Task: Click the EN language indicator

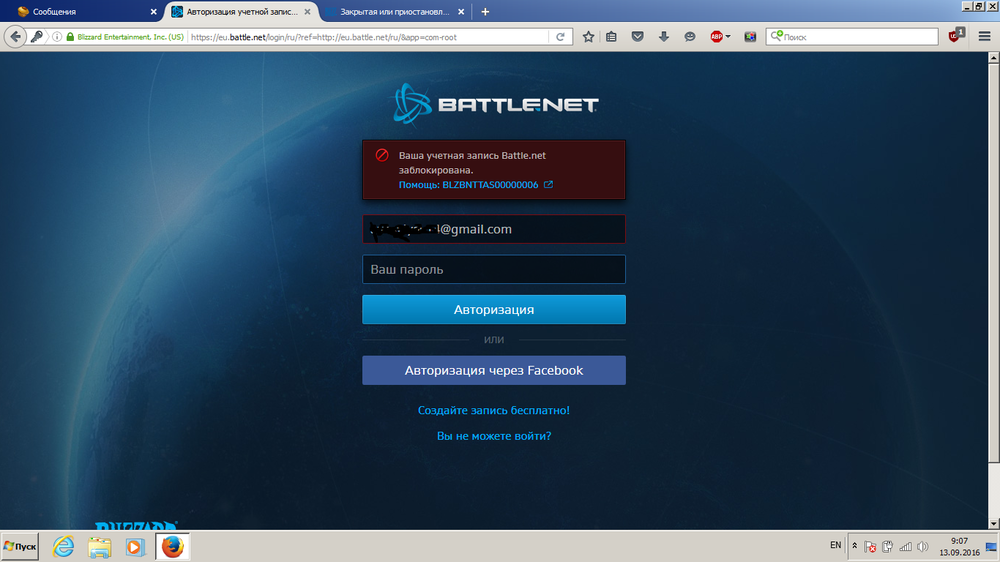Action: (x=835, y=545)
